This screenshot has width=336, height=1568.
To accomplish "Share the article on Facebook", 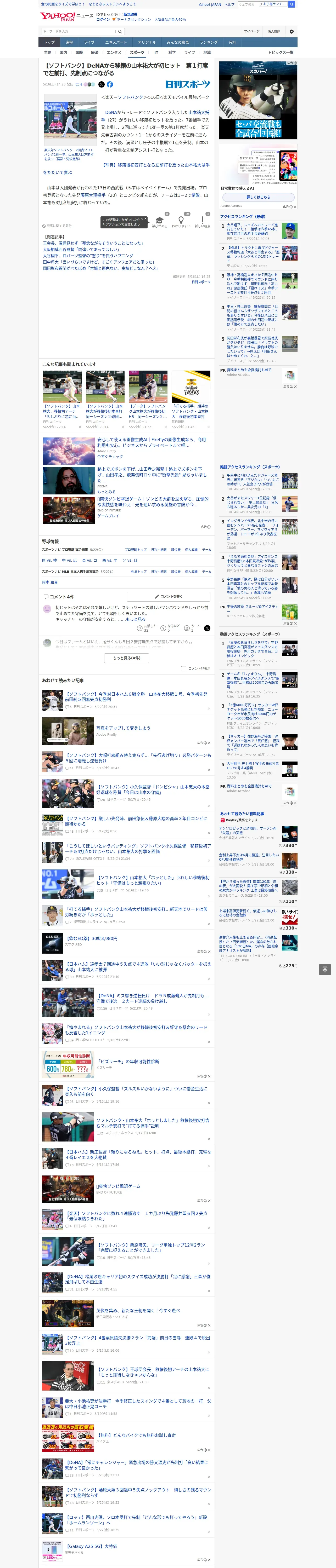I will (110, 85).
